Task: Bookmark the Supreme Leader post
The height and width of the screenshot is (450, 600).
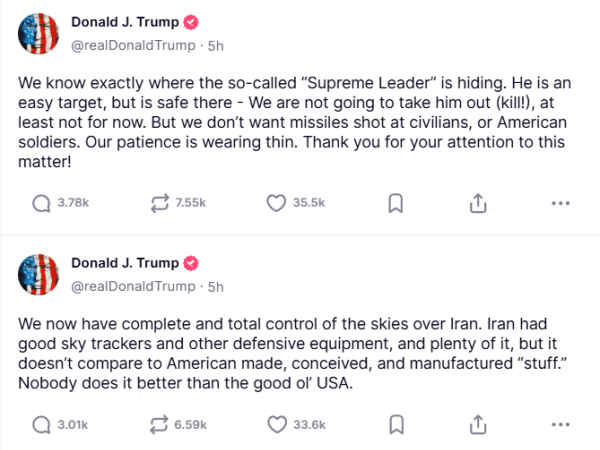Action: point(396,203)
